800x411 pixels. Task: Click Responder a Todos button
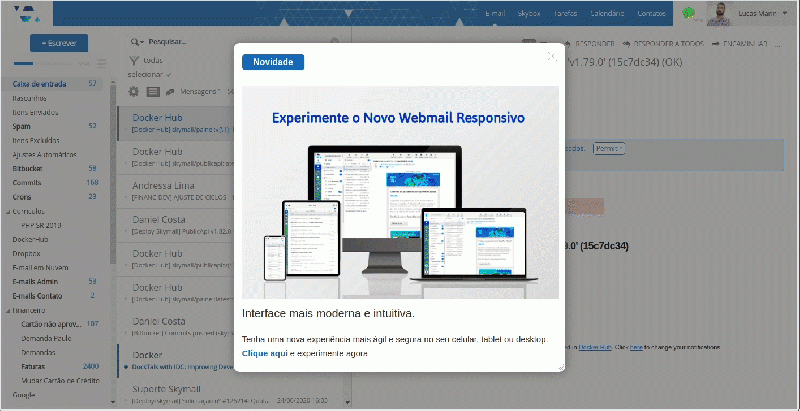tap(664, 44)
